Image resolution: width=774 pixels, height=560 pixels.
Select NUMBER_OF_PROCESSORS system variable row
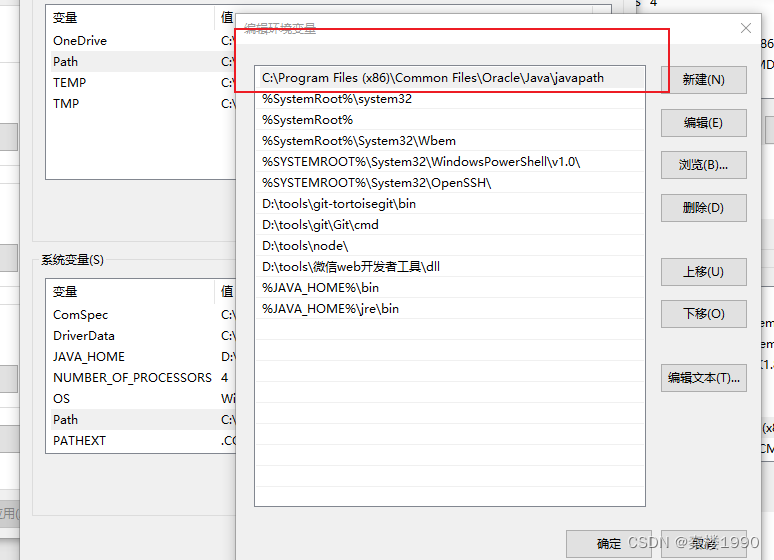(141, 378)
